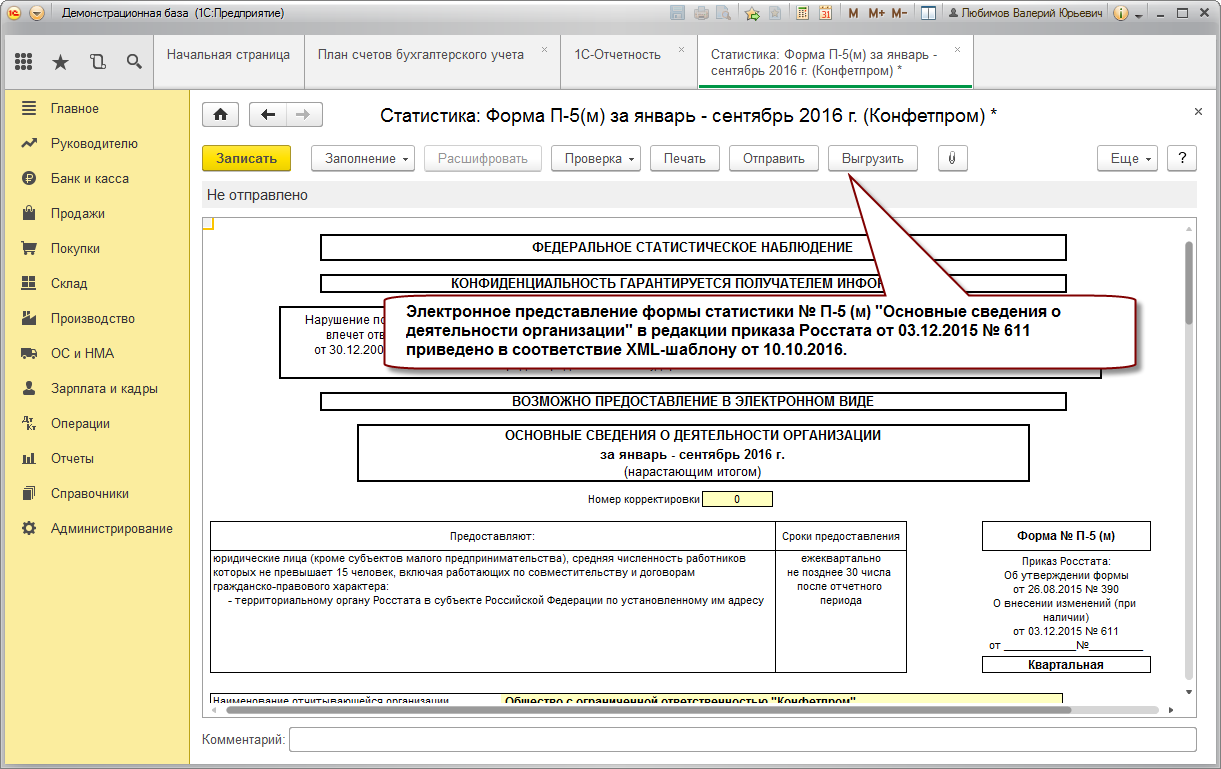Click the Номер корректировки field
The image size is (1221, 769).
pyautogui.click(x=737, y=499)
